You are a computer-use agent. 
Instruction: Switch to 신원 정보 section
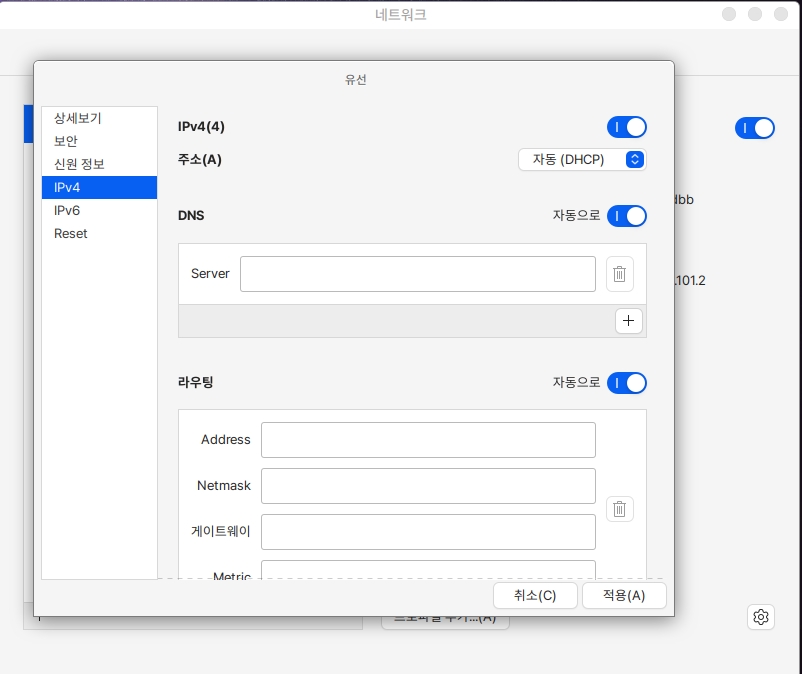[x=79, y=164]
